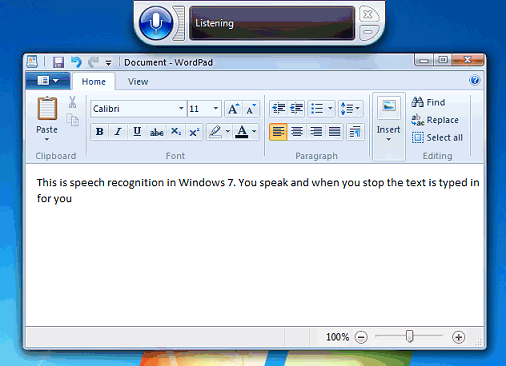Open WordPad help via the question mark icon

tap(474, 80)
